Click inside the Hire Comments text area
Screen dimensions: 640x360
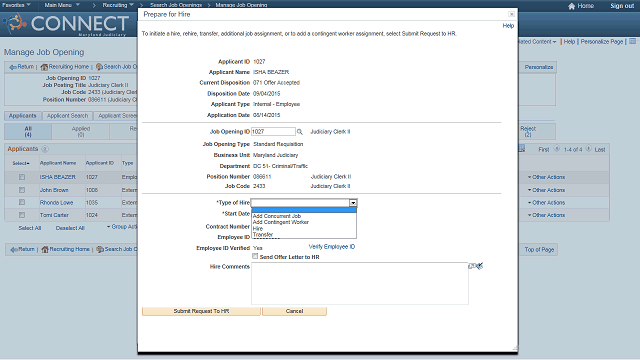click(360, 283)
